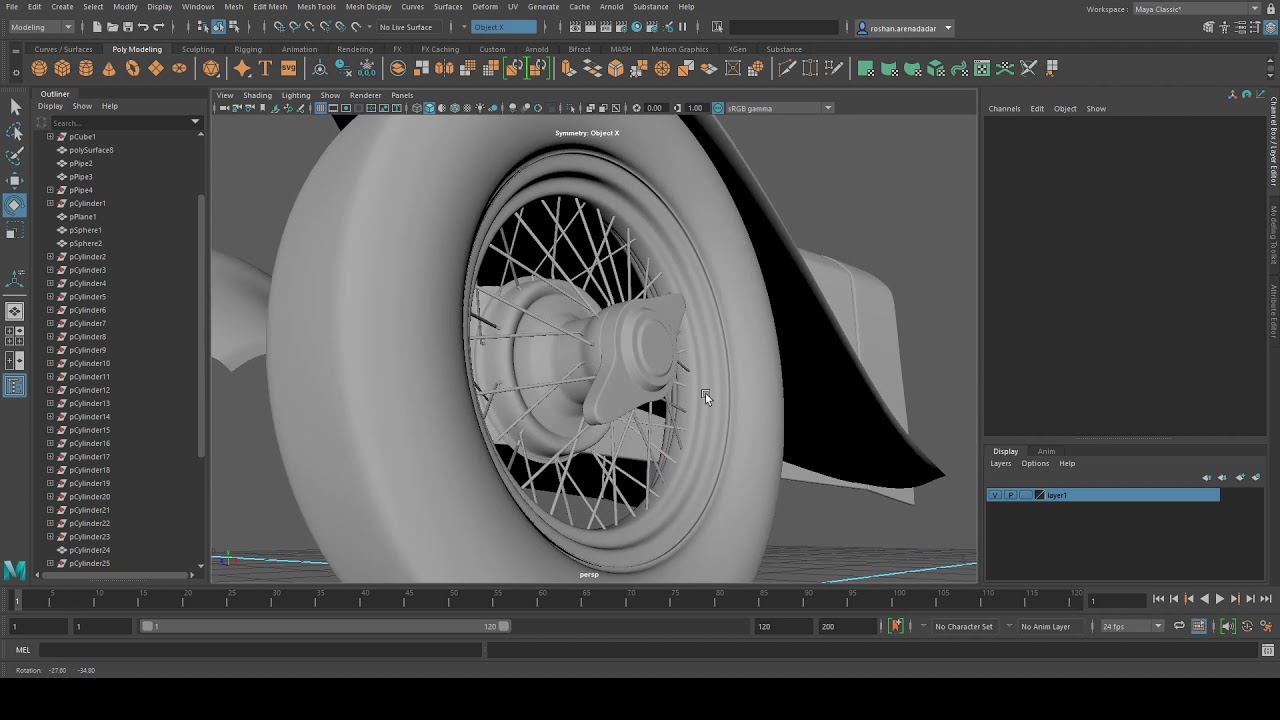Create a polygon cube from the shelf
The width and height of the screenshot is (1280, 720).
(x=62, y=68)
